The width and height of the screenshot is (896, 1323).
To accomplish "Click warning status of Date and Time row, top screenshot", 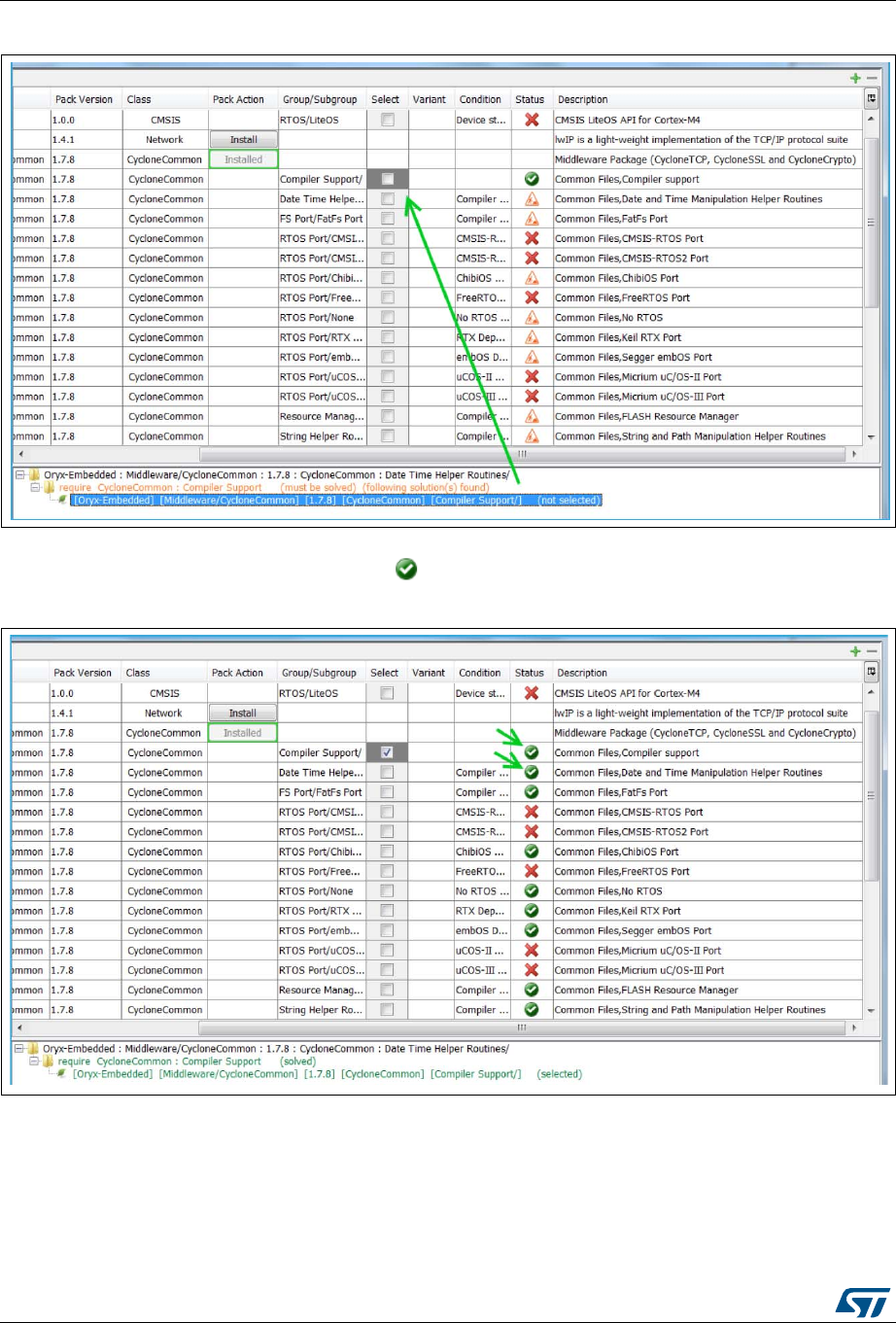I will (x=531, y=198).
